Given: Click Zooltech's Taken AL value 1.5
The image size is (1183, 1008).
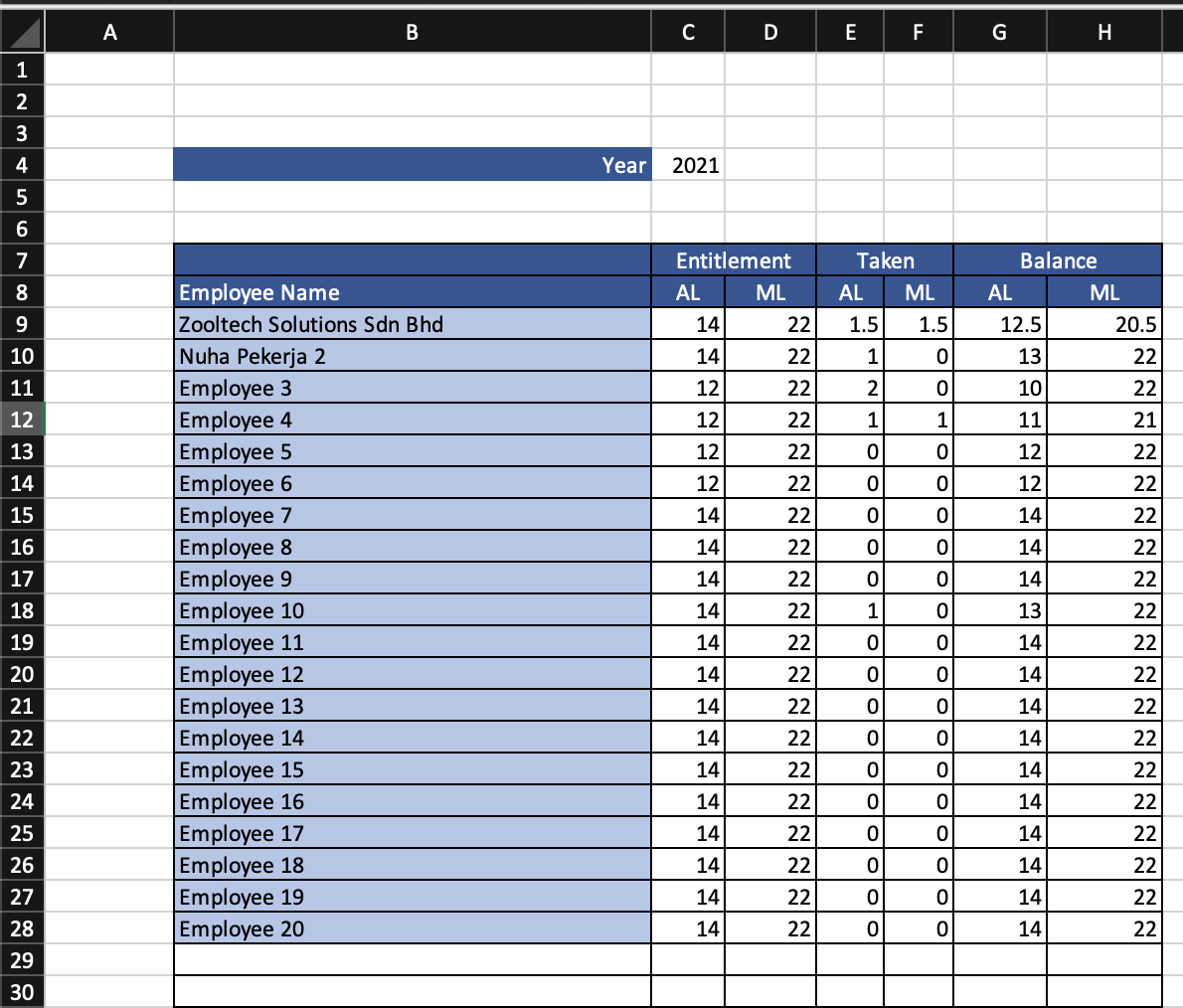Looking at the screenshot, I should [850, 324].
